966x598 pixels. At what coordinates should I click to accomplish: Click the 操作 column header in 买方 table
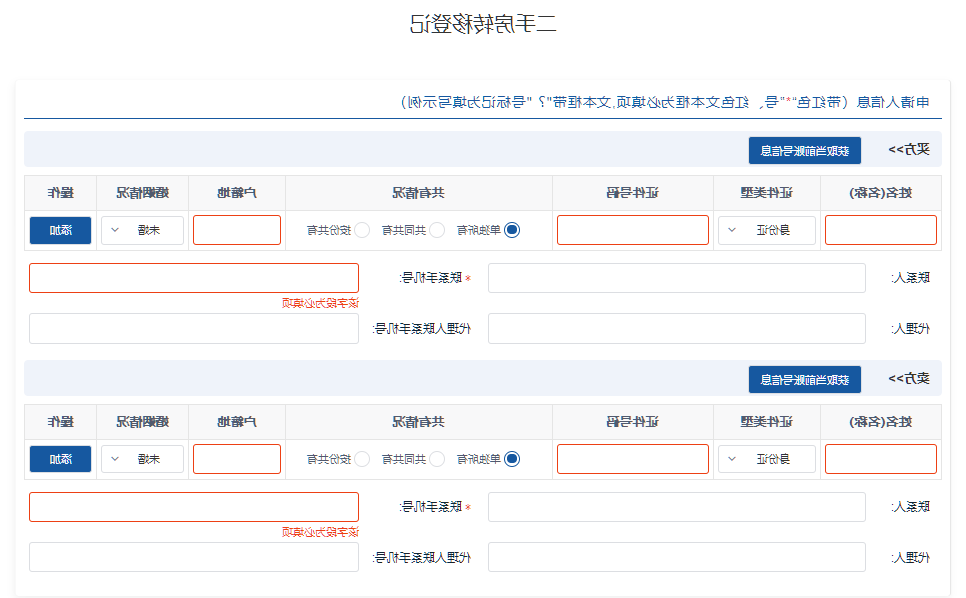click(x=60, y=193)
